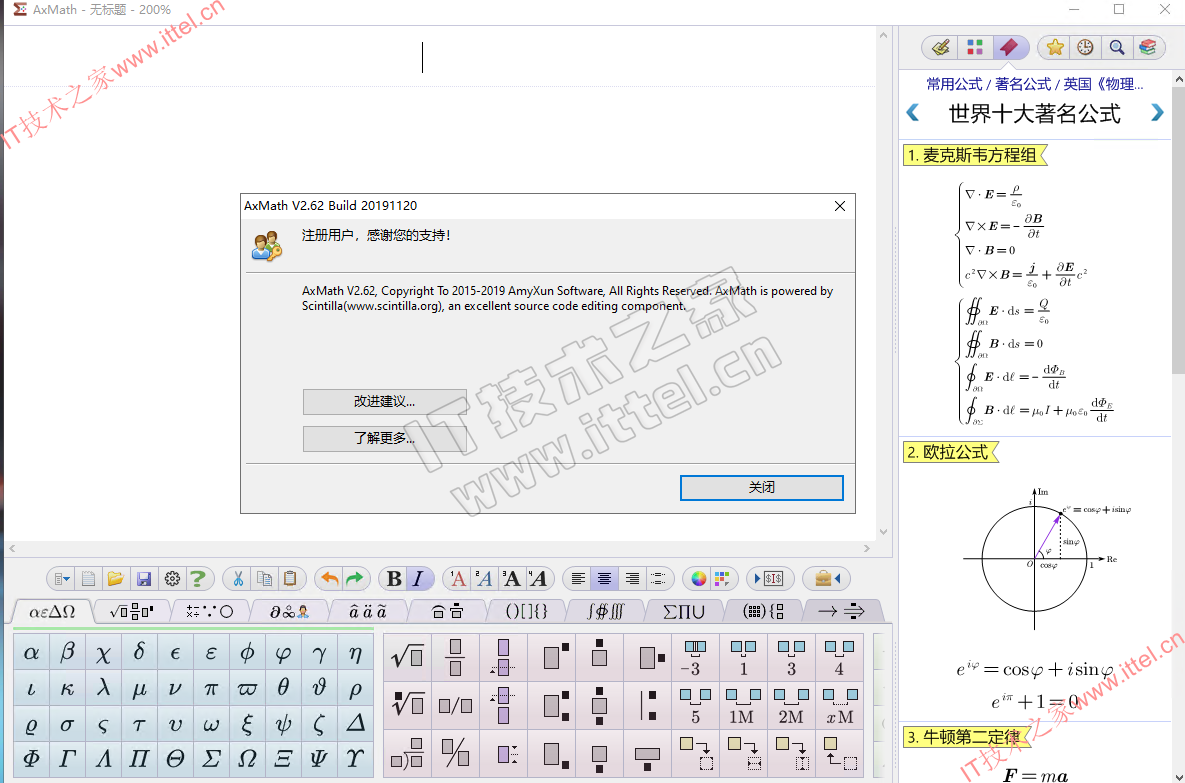Open the color palette grid
The height and width of the screenshot is (783, 1185).
coord(722,579)
